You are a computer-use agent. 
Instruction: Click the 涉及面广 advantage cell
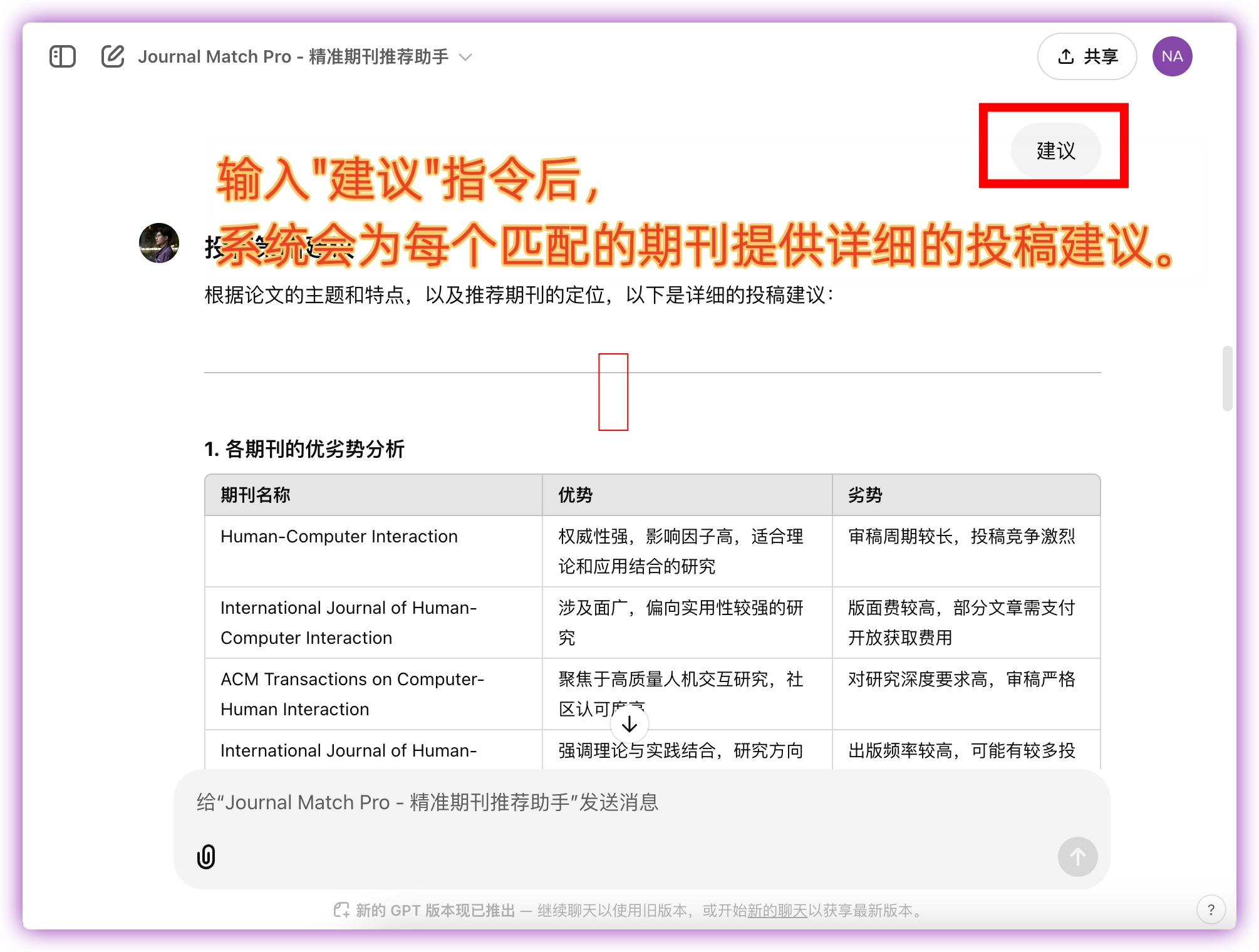click(x=687, y=623)
